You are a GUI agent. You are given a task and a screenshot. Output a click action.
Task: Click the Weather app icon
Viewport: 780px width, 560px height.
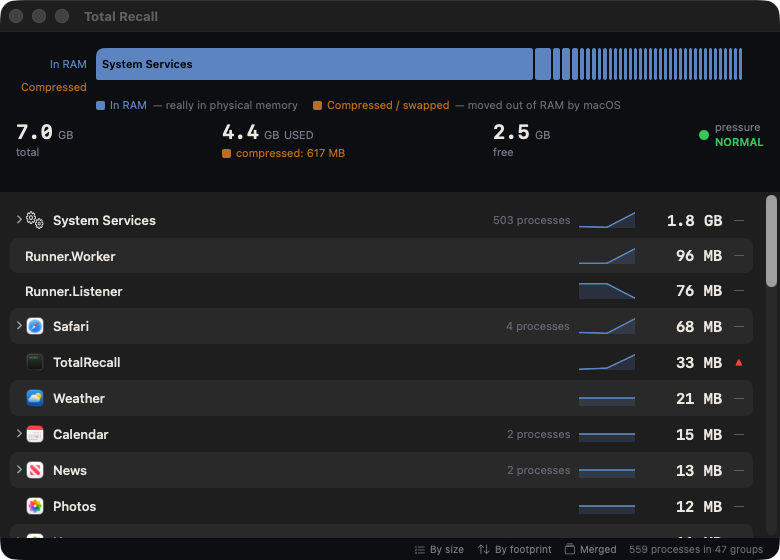pos(35,398)
